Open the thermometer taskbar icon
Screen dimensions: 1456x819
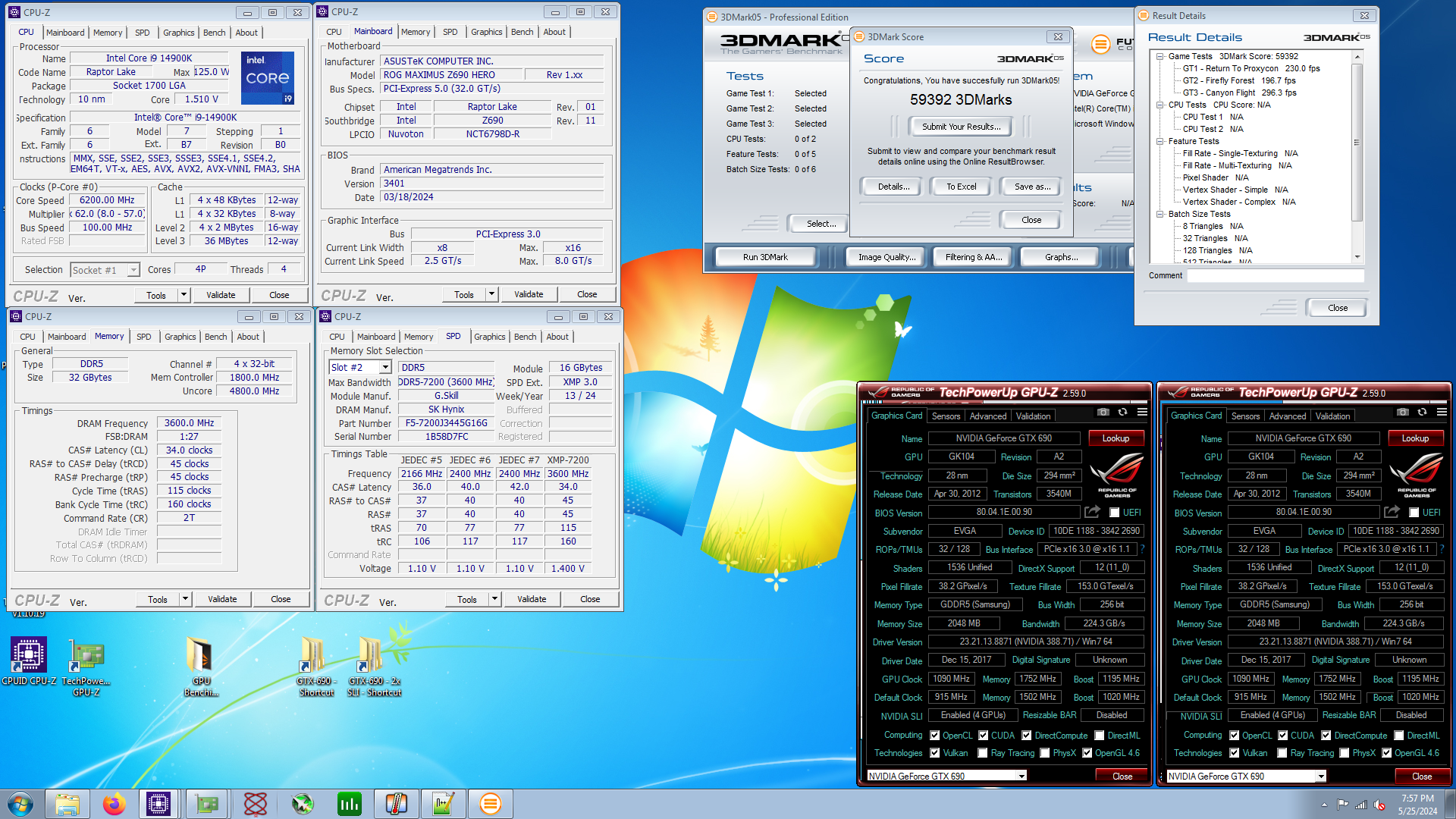pyautogui.click(x=397, y=804)
